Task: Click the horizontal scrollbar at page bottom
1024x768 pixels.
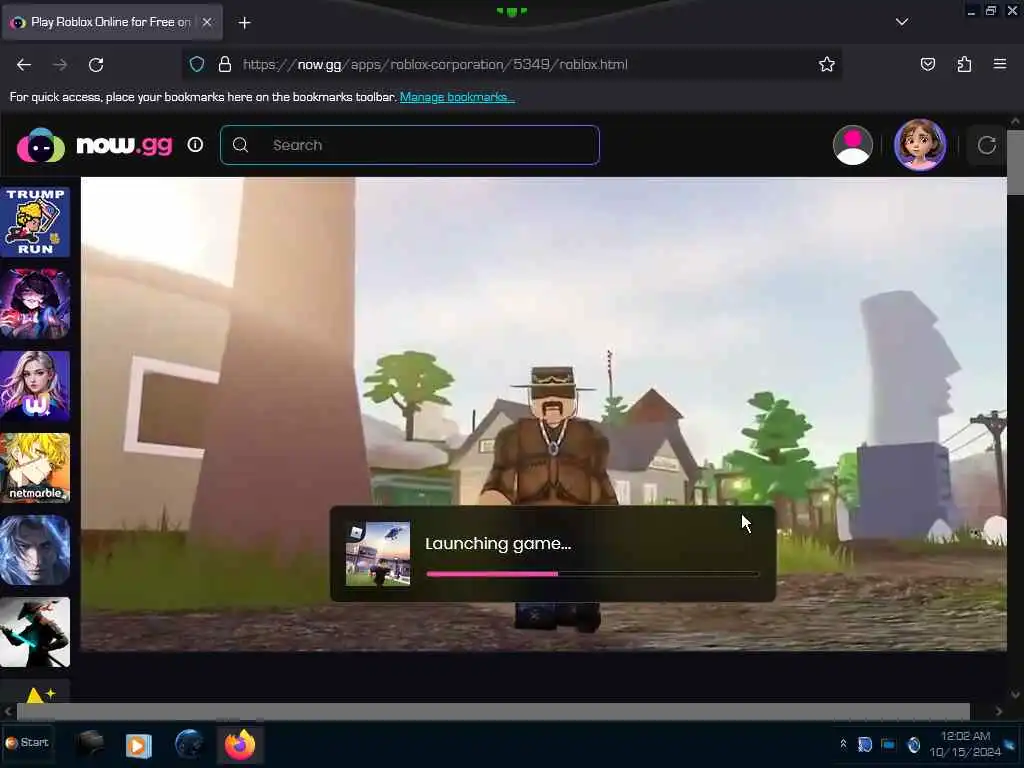Action: point(493,711)
